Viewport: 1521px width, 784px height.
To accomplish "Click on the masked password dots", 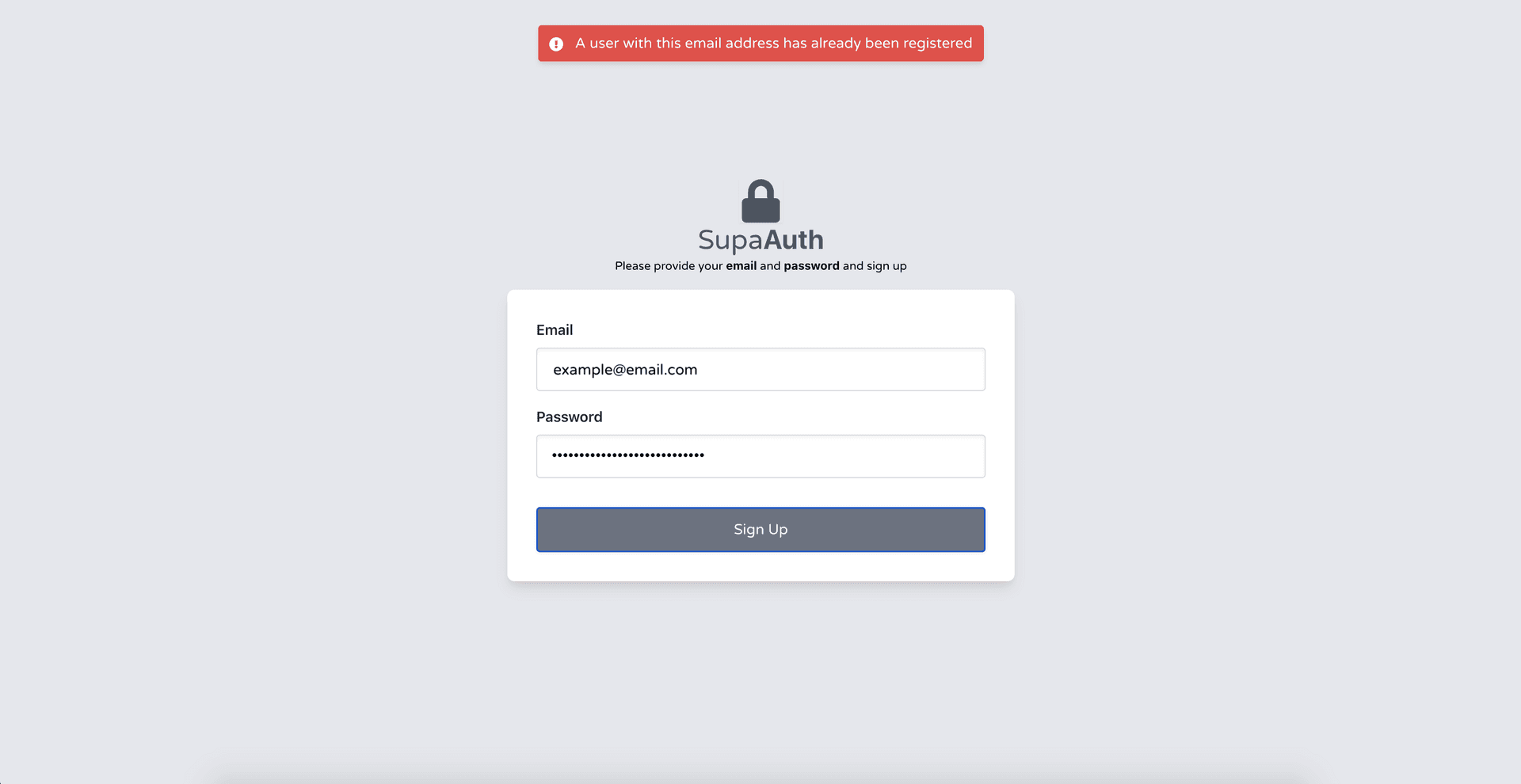I will [628, 455].
